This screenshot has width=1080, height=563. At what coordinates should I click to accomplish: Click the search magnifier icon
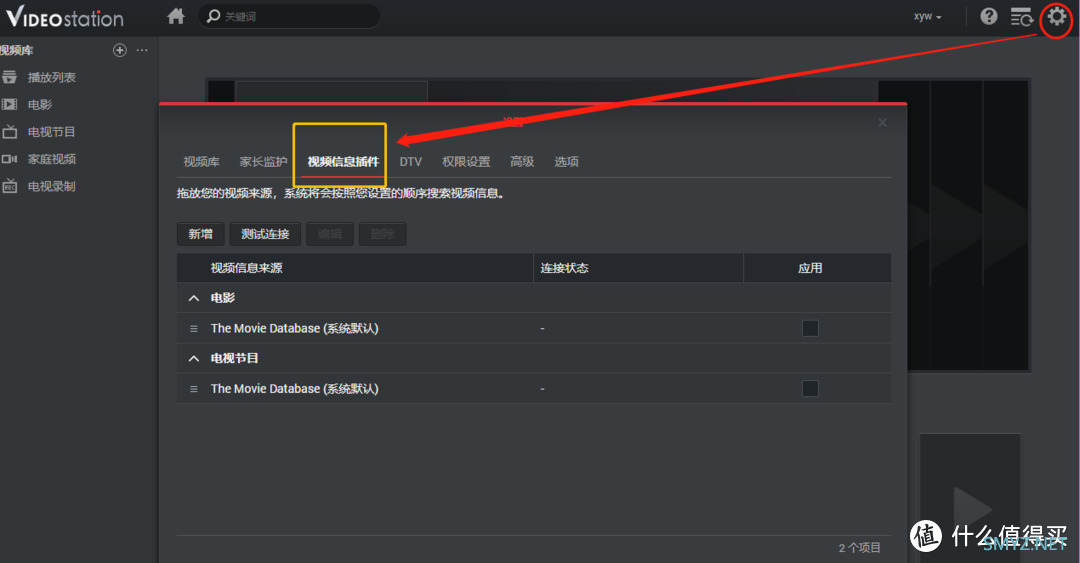click(x=214, y=16)
